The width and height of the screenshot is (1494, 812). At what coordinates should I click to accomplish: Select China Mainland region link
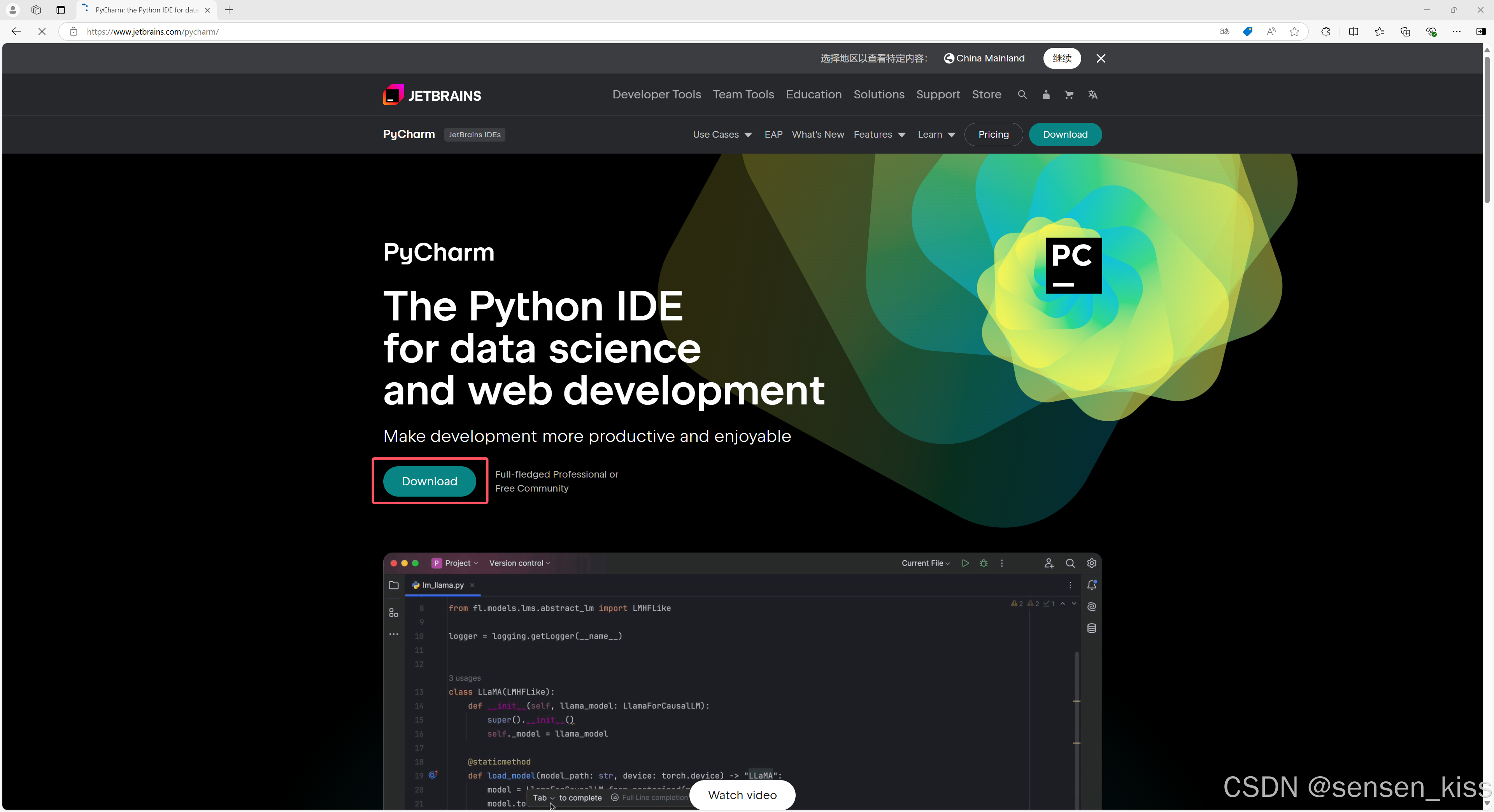tap(984, 58)
